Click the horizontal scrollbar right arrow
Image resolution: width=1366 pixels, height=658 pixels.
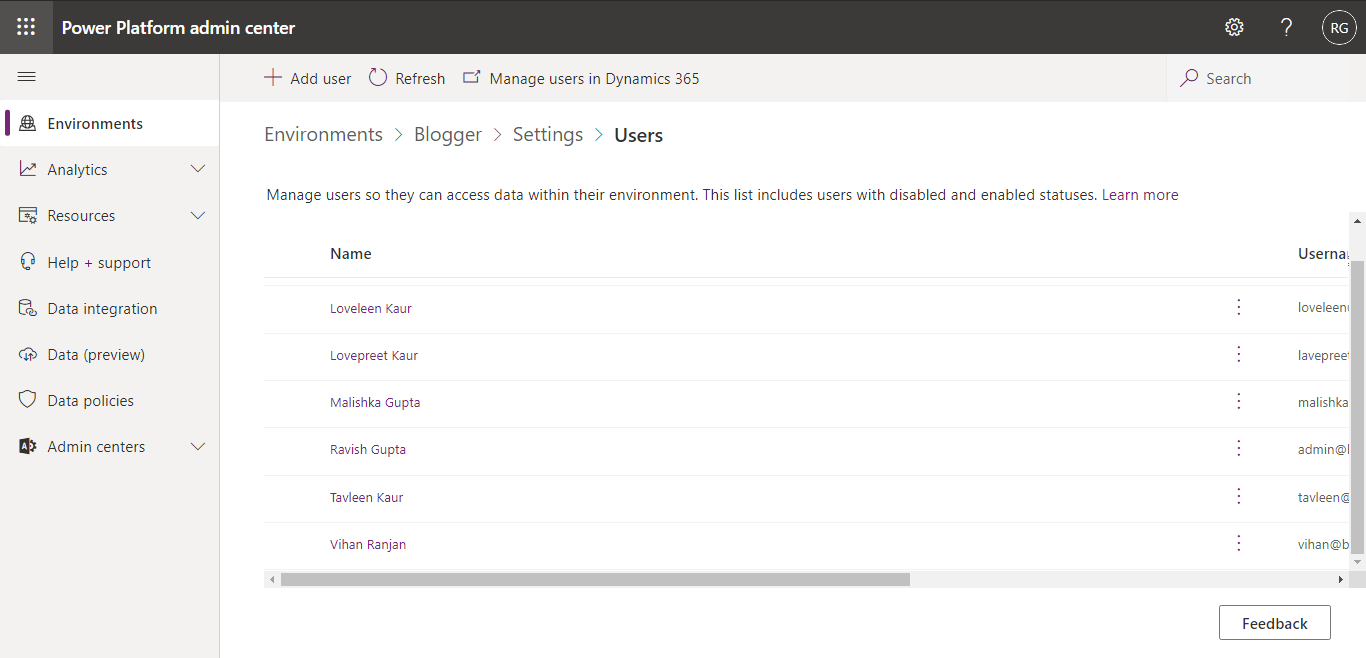point(1341,579)
